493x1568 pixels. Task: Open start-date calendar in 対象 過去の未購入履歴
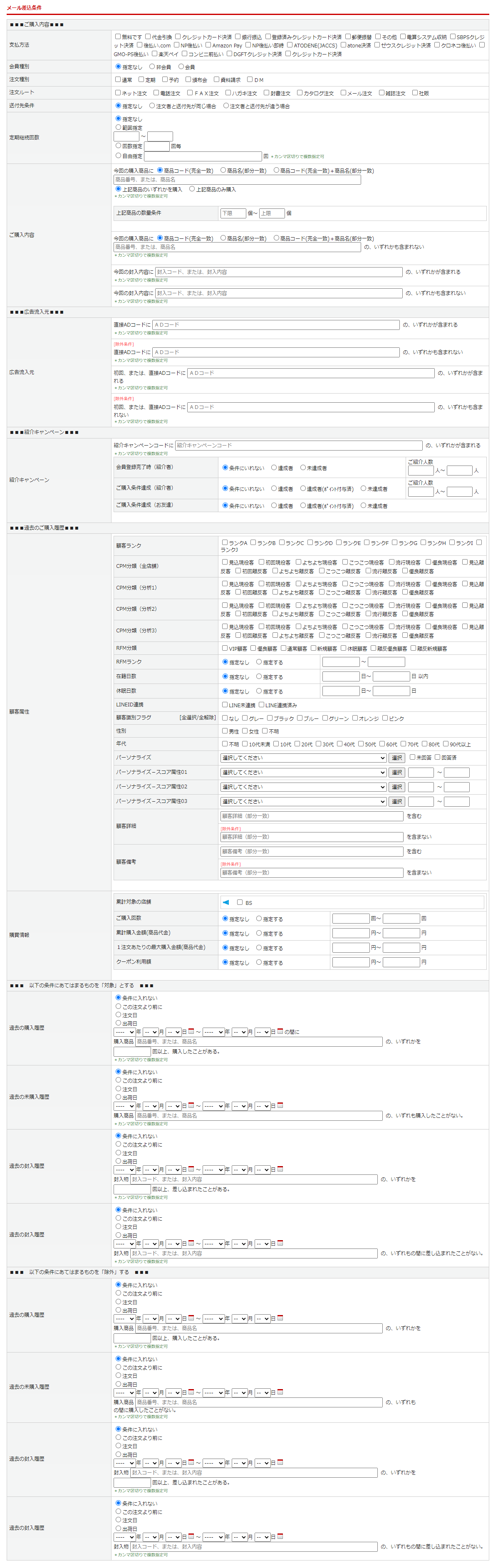191,1105
